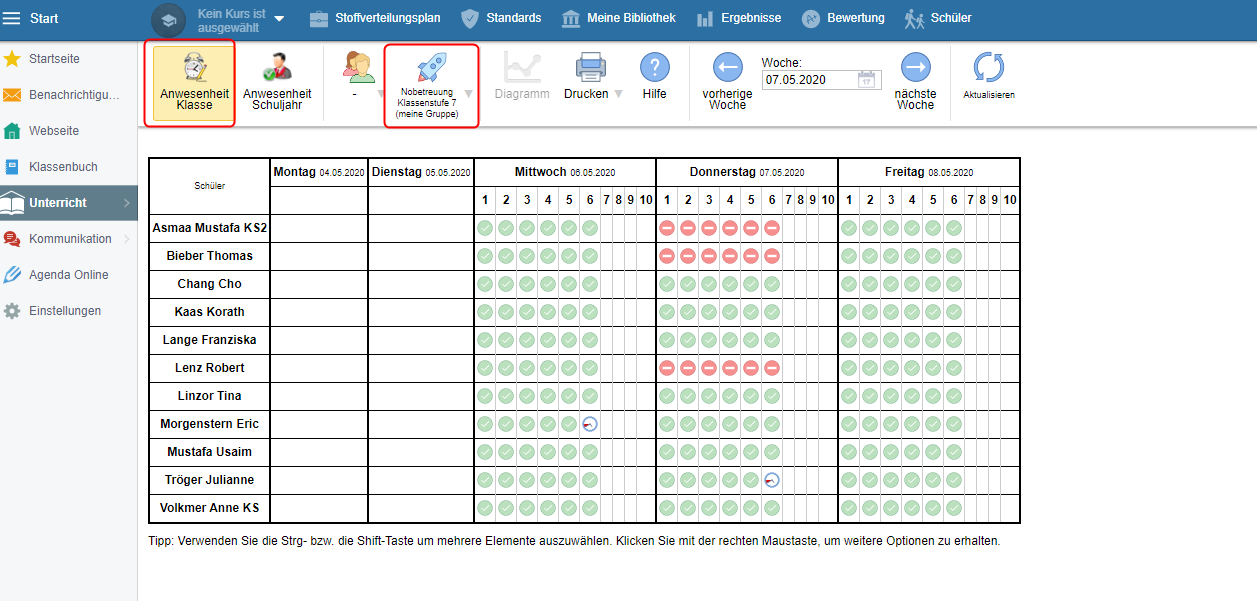The image size is (1257, 601).
Task: Select student Lenz Robert
Action: click(x=209, y=368)
